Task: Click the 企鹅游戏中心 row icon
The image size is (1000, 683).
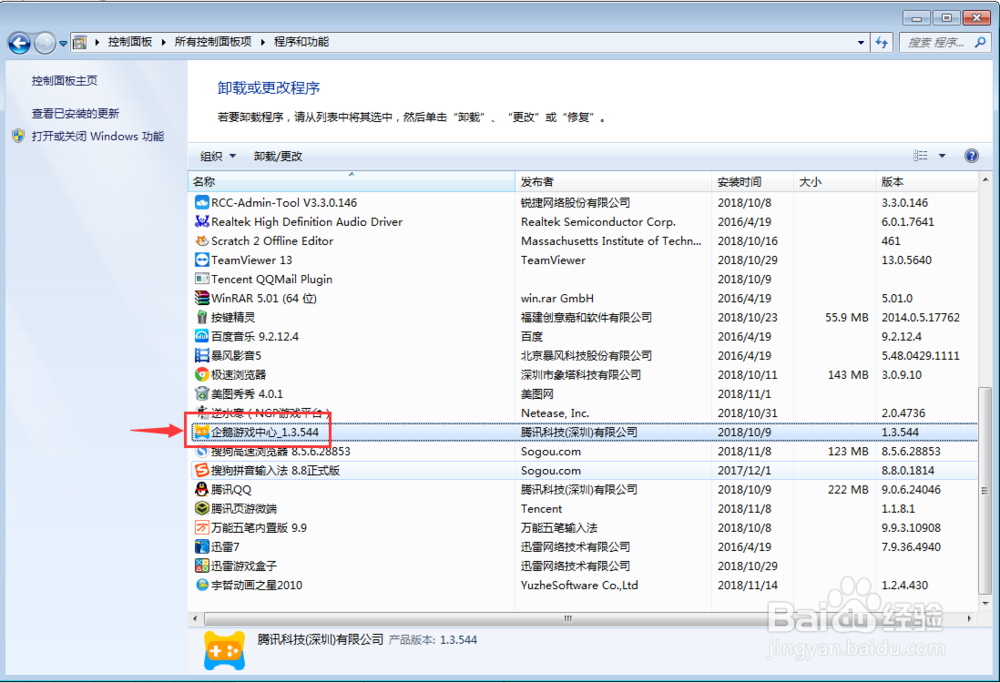Action: pyautogui.click(x=202, y=432)
